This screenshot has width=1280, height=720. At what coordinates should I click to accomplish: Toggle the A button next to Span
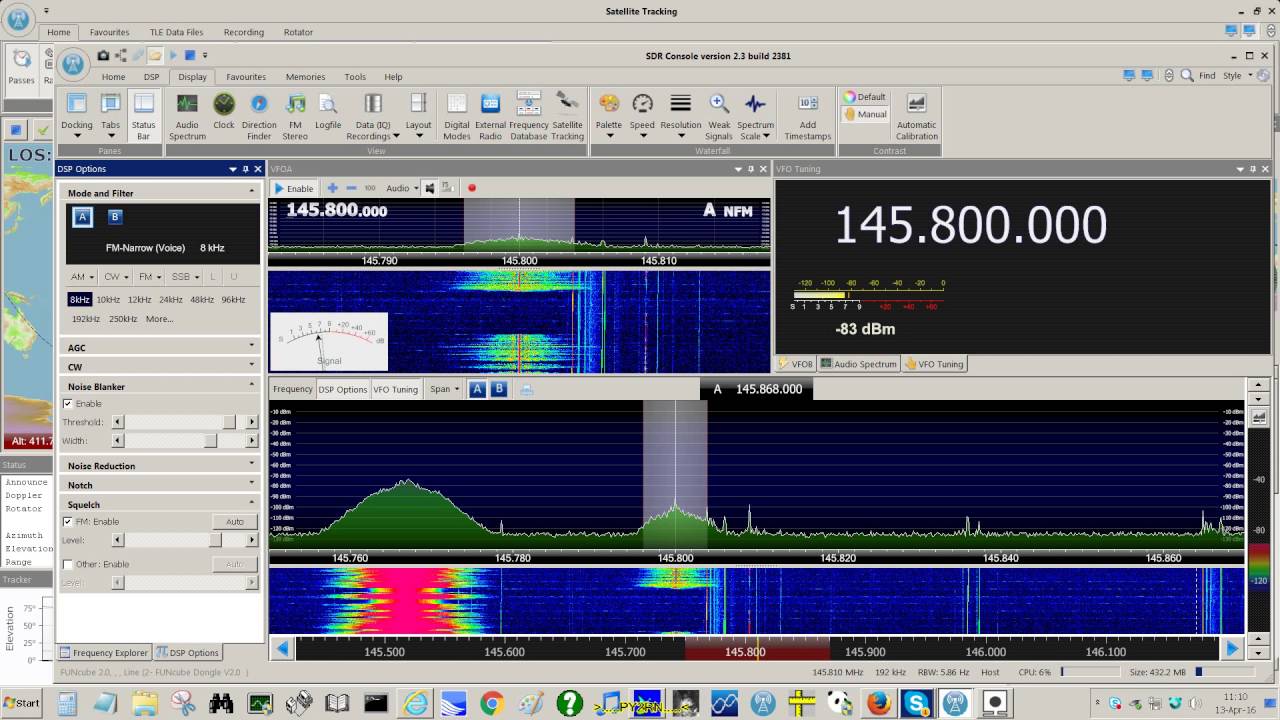tap(477, 389)
